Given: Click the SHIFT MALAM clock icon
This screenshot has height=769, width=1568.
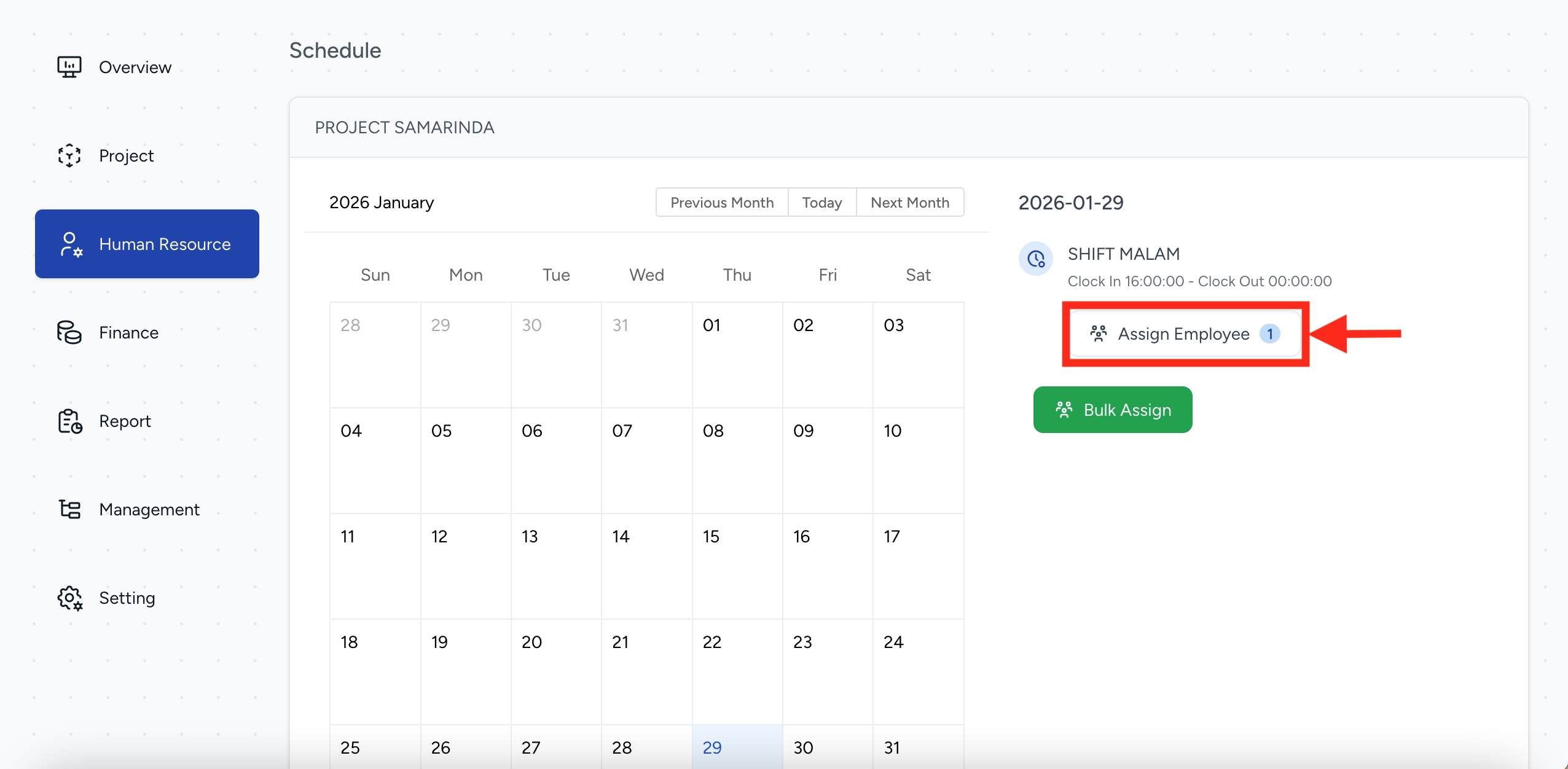Looking at the screenshot, I should [x=1036, y=259].
